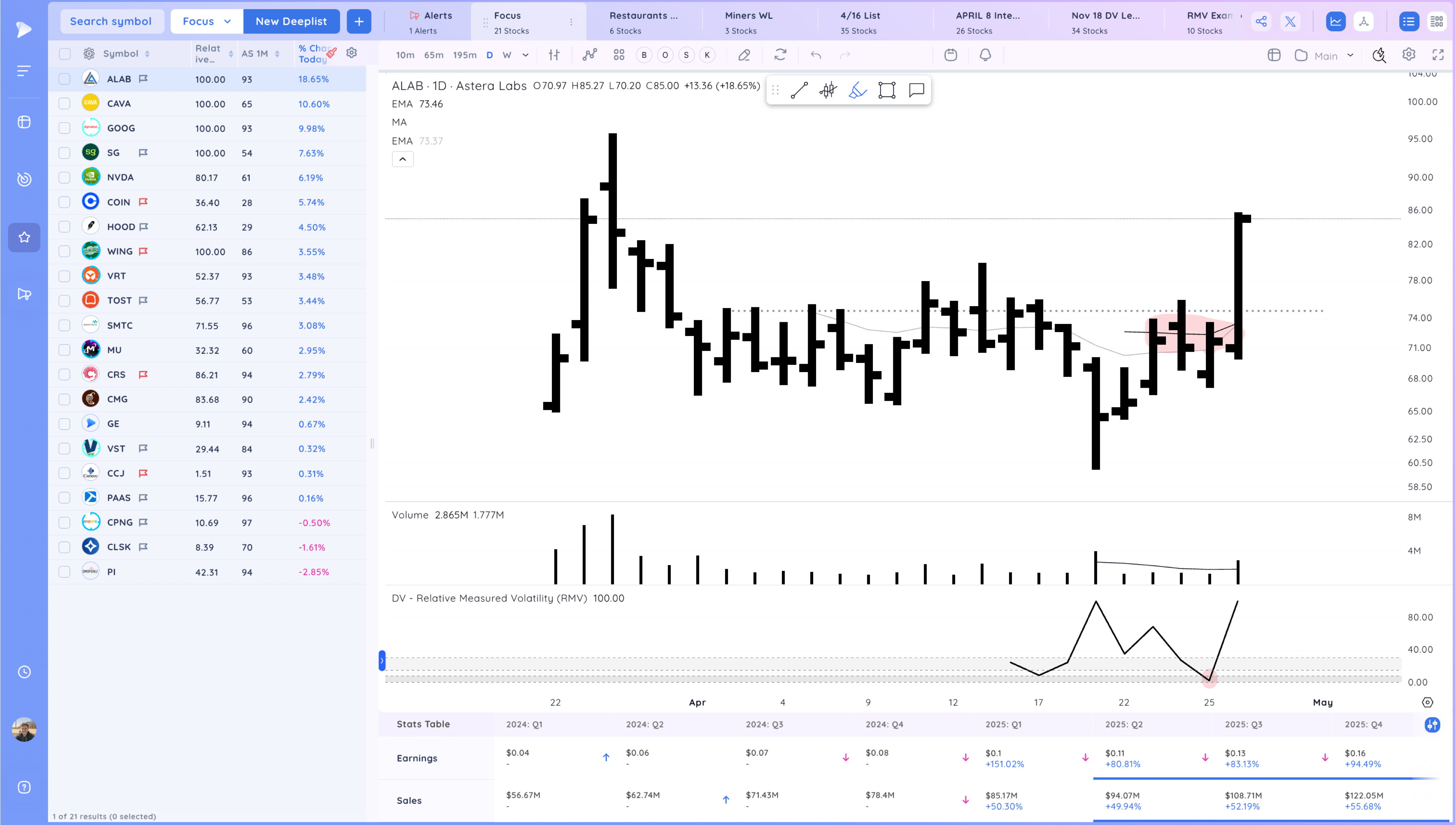Click the refresh chart icon
This screenshot has width=1456, height=825.
click(780, 55)
